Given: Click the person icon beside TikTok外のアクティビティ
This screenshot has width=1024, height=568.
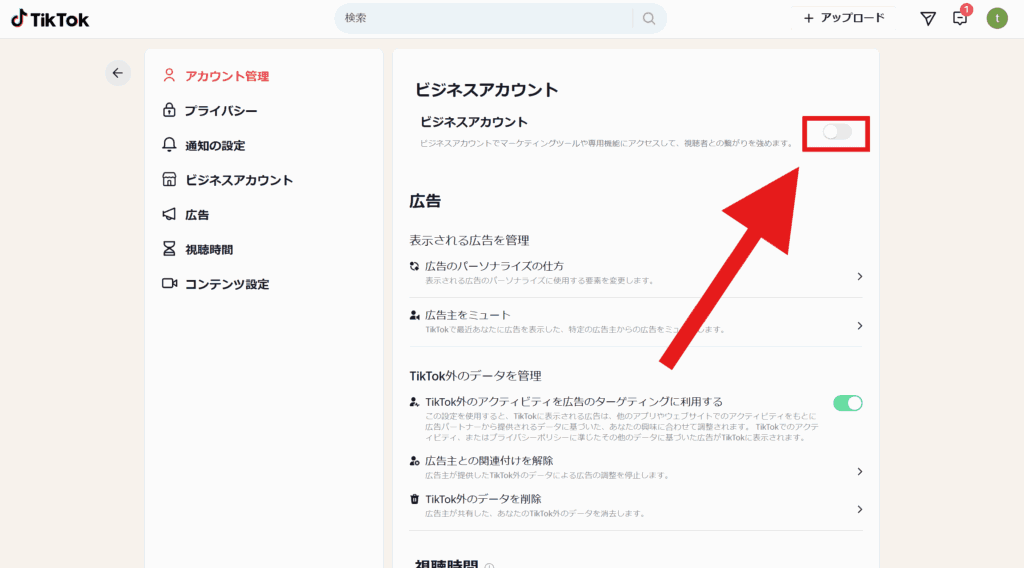Looking at the screenshot, I should coord(414,402).
